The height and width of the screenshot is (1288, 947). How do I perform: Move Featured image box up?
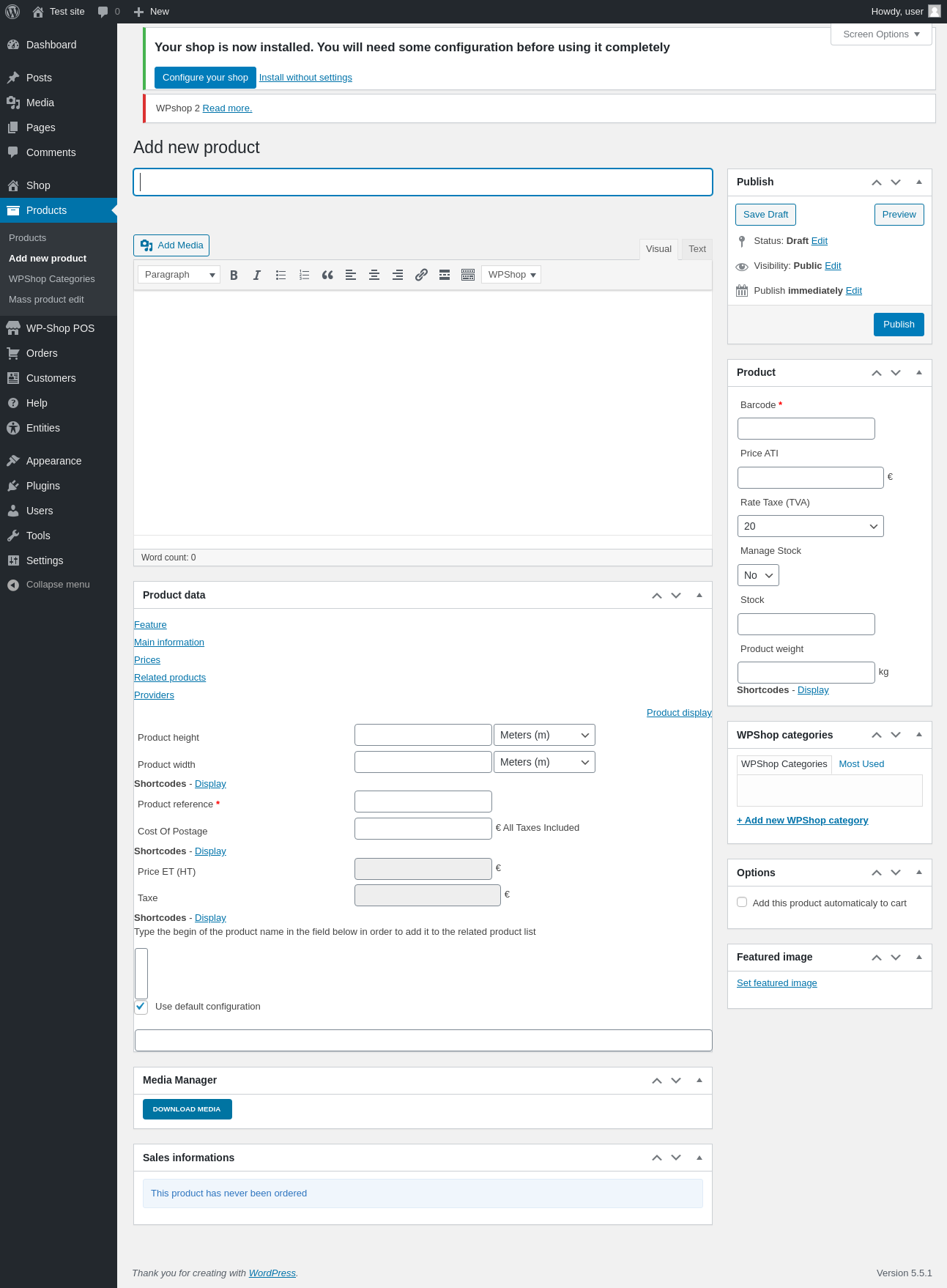tap(877, 958)
